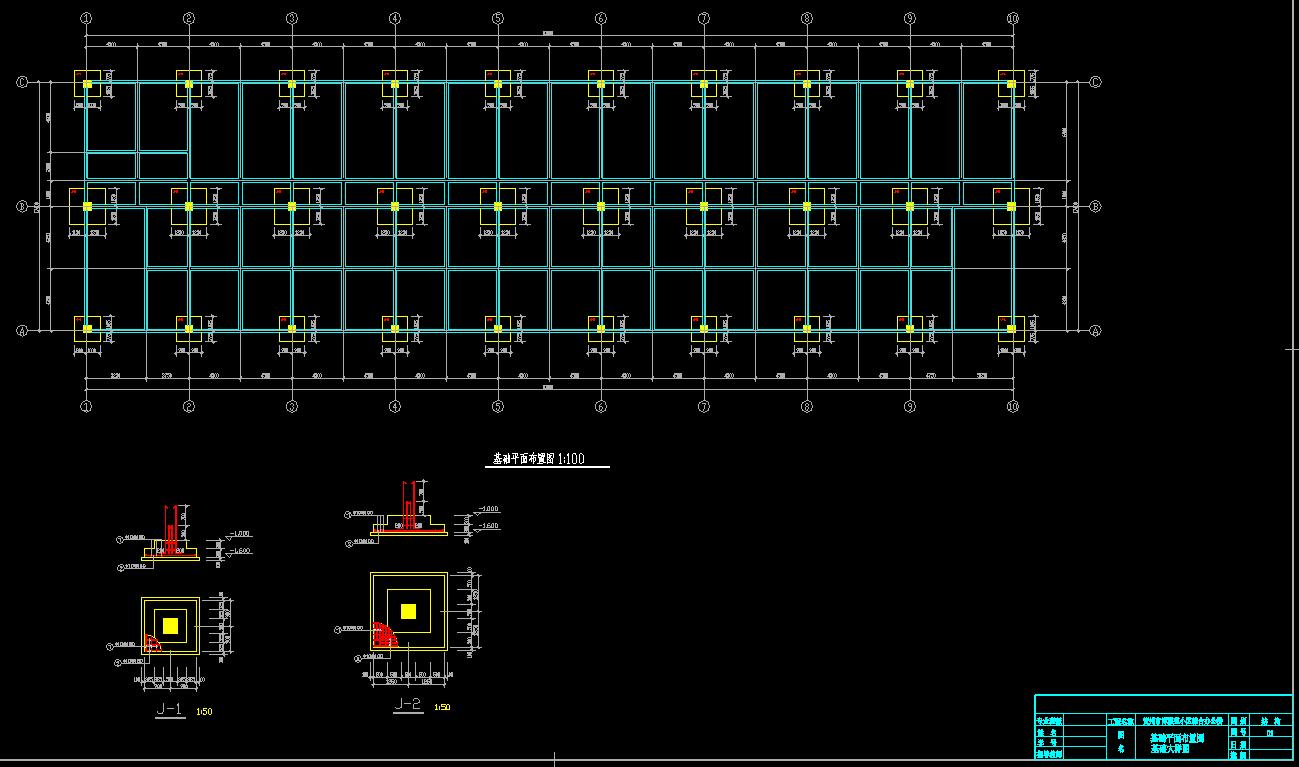Click the yellow column at axis 1 and C

87,84
